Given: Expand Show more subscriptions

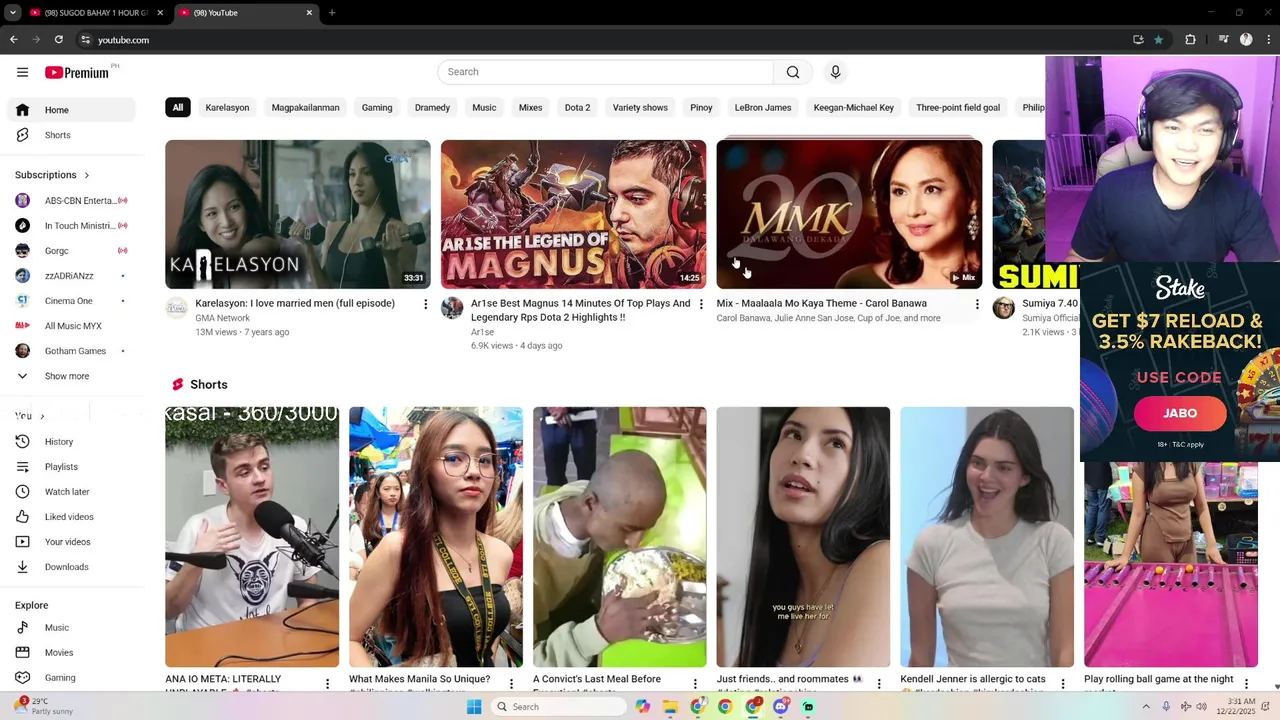Looking at the screenshot, I should click(x=70, y=376).
